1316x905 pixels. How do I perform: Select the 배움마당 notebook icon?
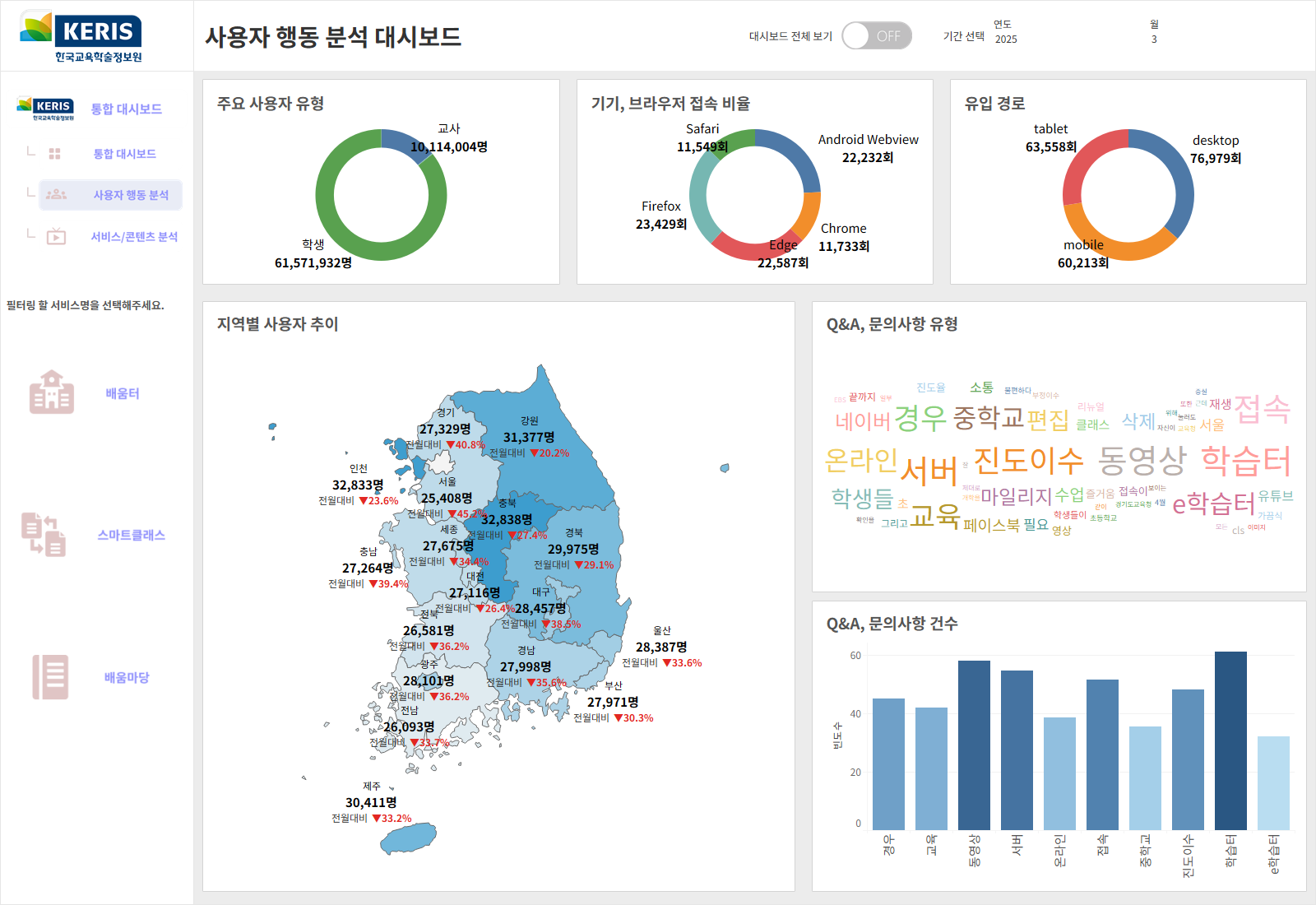point(50,677)
